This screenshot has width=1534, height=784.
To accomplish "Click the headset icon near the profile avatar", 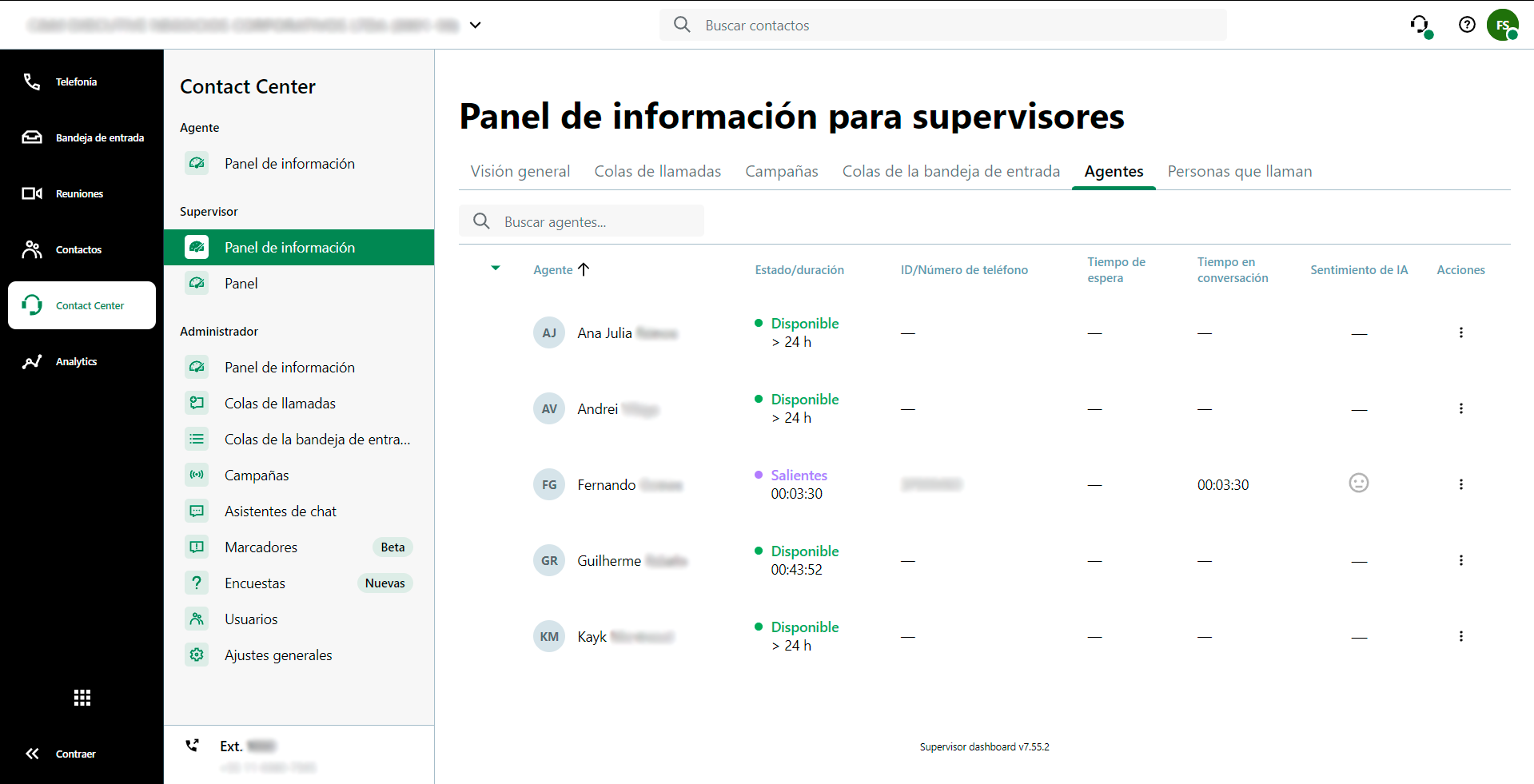I will coord(1420,25).
